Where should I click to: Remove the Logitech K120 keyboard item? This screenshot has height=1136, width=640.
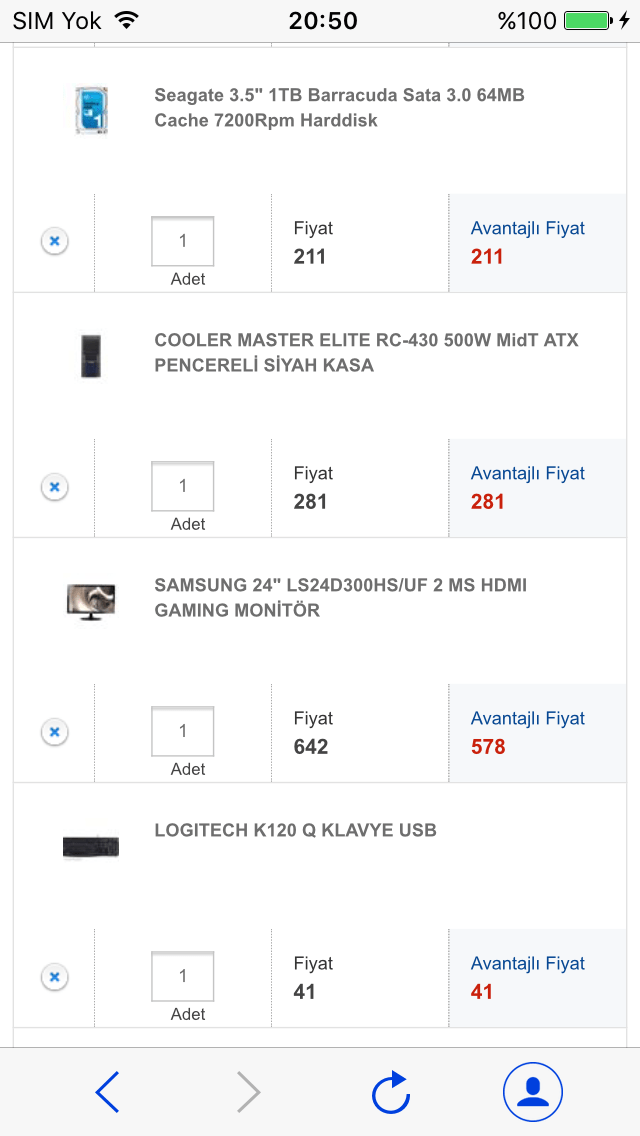[x=54, y=977]
